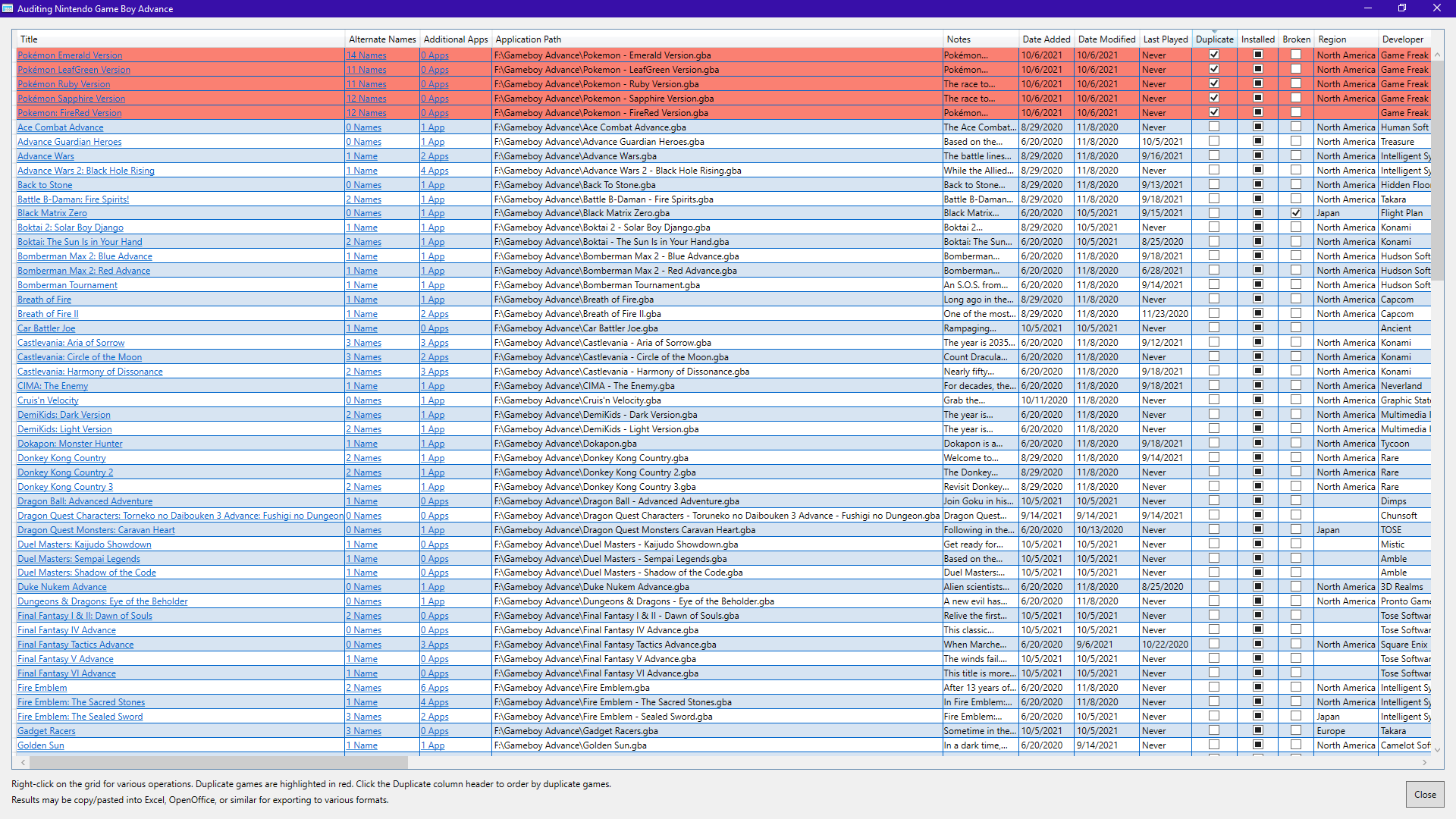Toggle Duplicate checkbox for Pokémon: FireRed Version
Viewport: 1456px width, 819px height.
click(1214, 112)
